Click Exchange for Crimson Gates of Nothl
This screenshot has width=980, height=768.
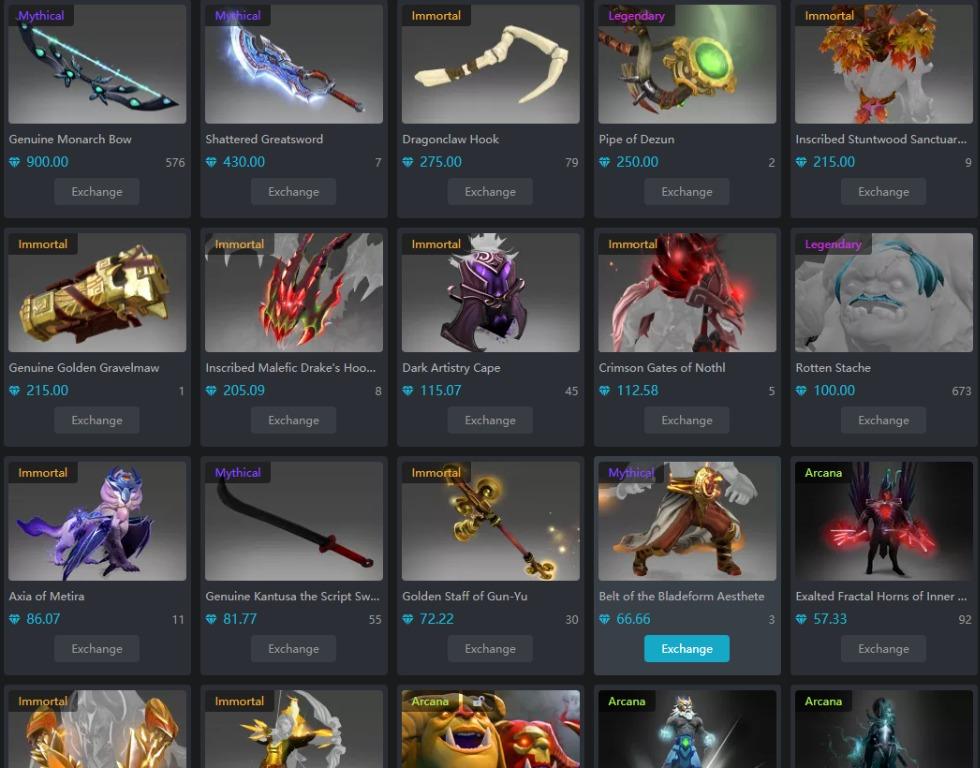click(x=687, y=421)
